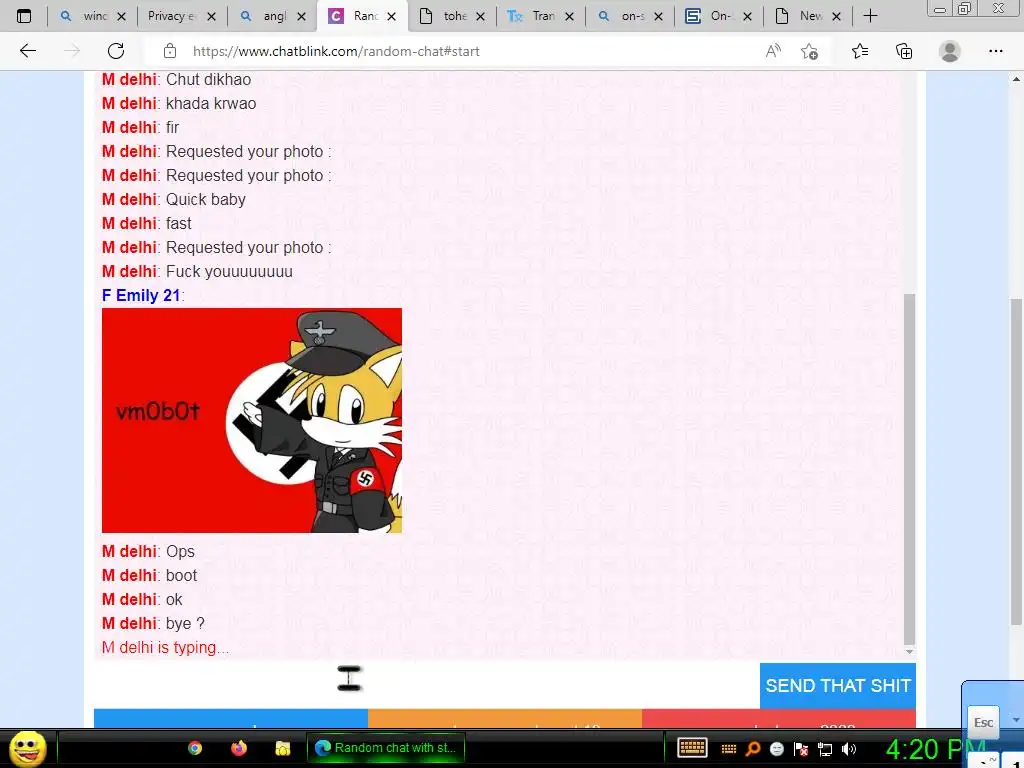Open the smiley Start button
This screenshot has width=1024, height=768.
tap(27, 748)
